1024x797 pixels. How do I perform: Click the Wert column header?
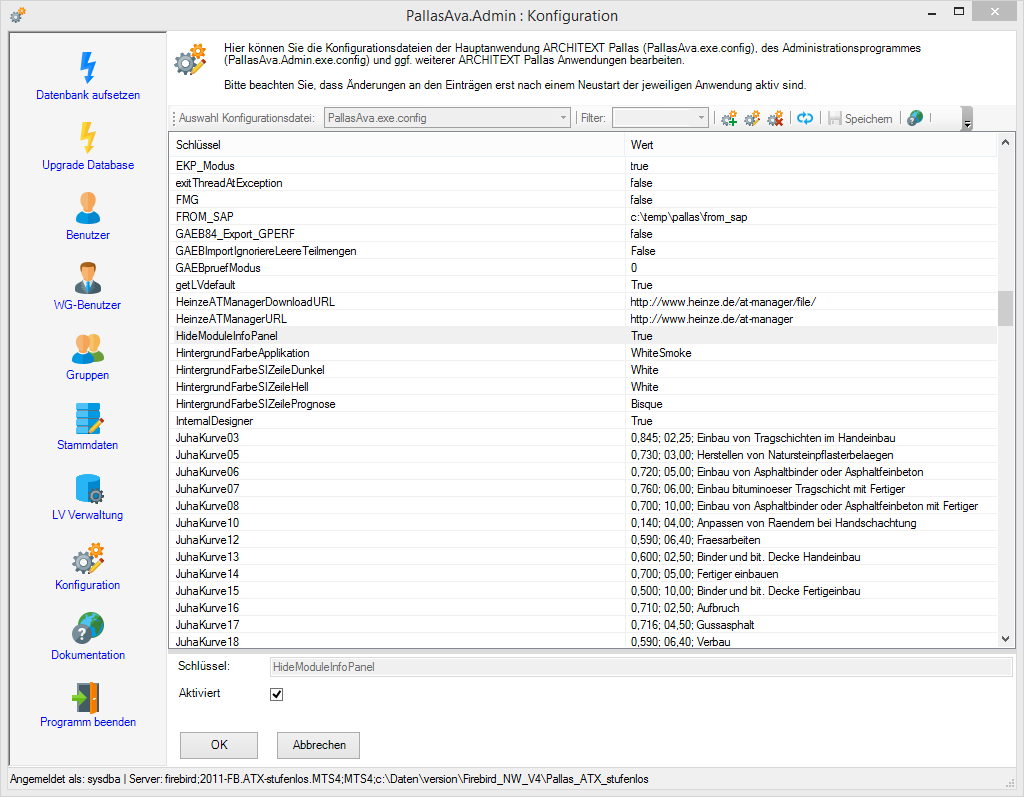click(811, 145)
